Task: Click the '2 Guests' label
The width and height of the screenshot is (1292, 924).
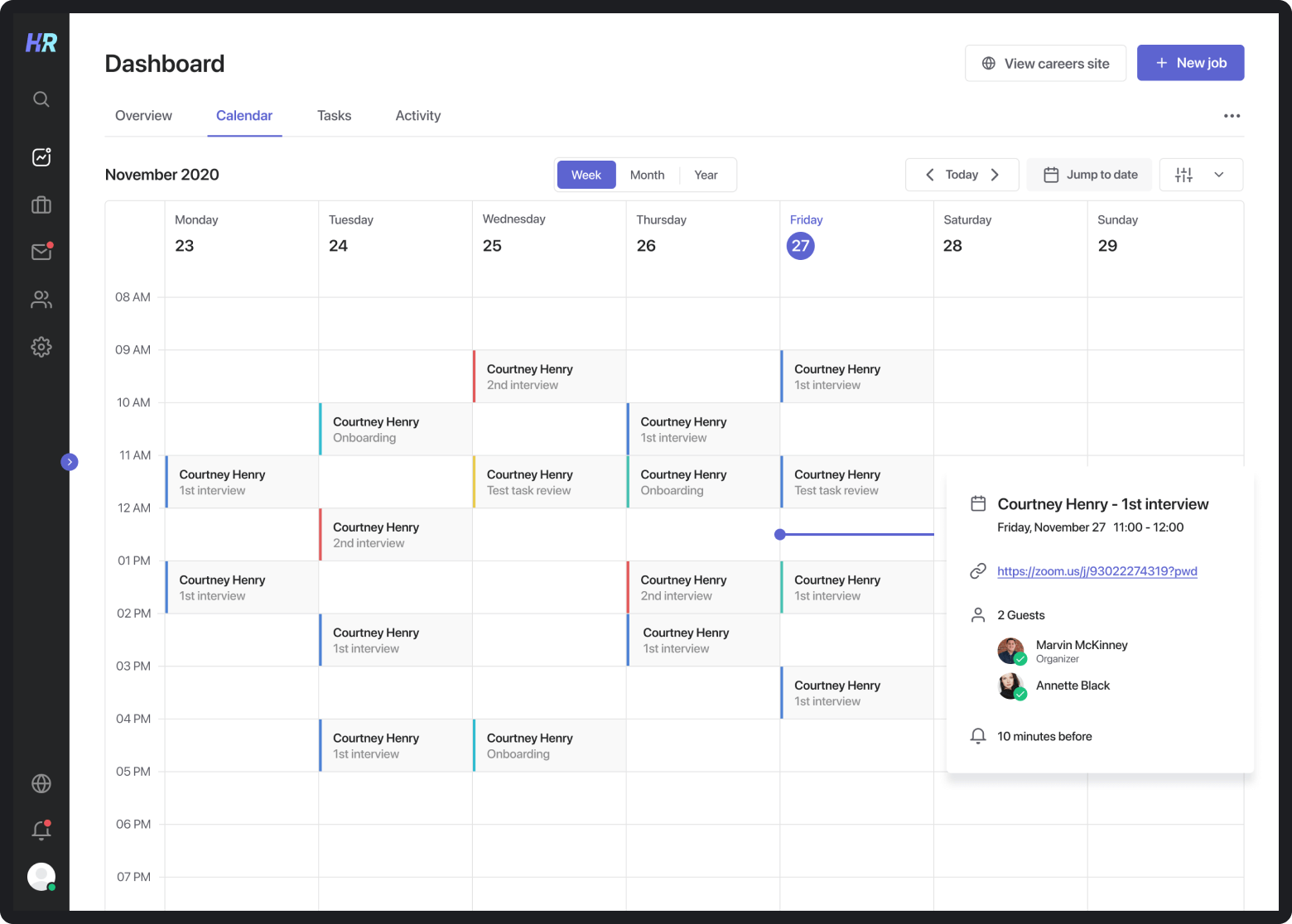Action: [x=1021, y=615]
